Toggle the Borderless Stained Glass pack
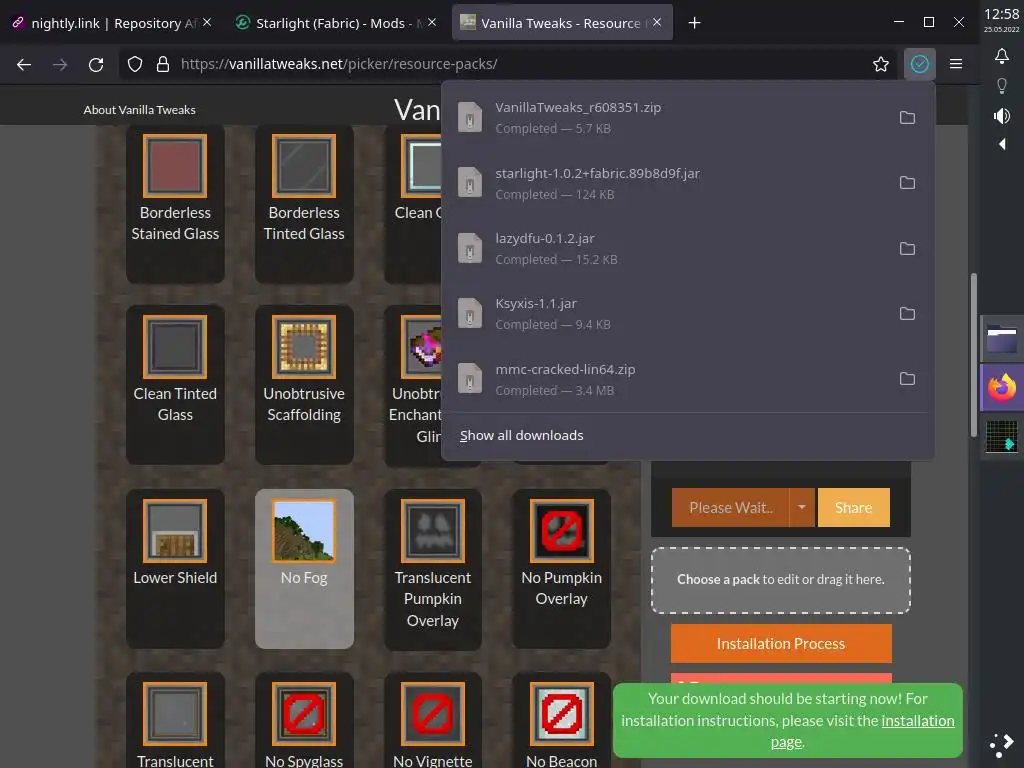Screen dimensions: 1024x768 (175, 204)
